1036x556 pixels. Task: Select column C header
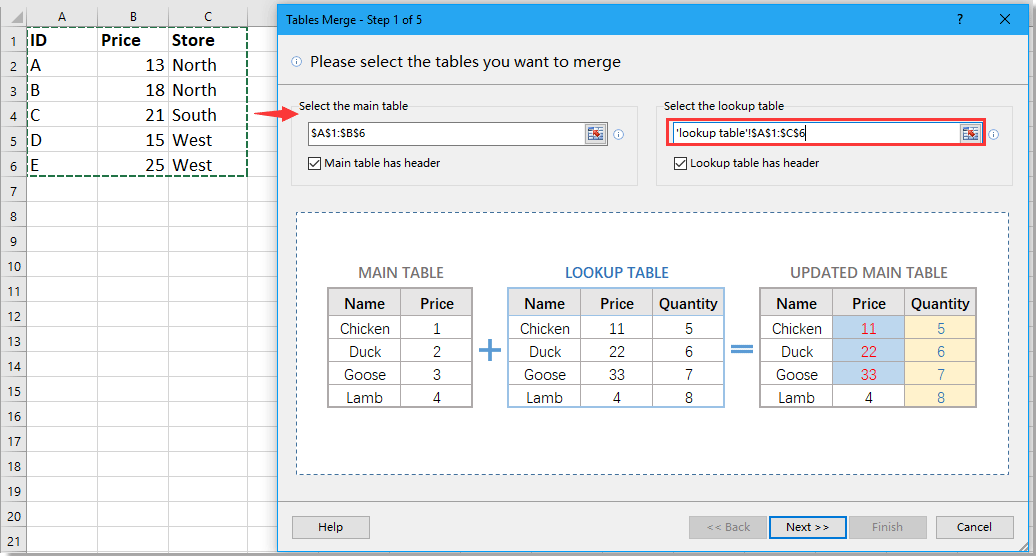click(207, 17)
